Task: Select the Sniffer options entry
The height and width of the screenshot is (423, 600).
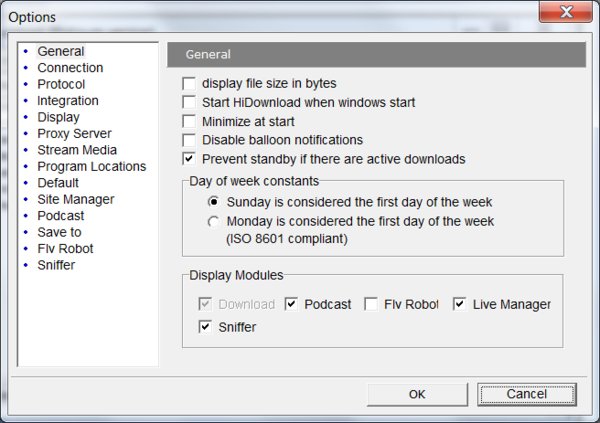Action: point(56,265)
